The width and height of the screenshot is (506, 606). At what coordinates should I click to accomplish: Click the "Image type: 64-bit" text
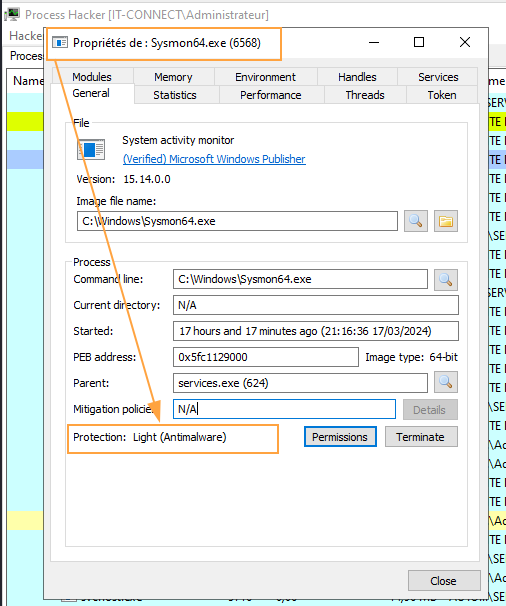click(x=411, y=357)
